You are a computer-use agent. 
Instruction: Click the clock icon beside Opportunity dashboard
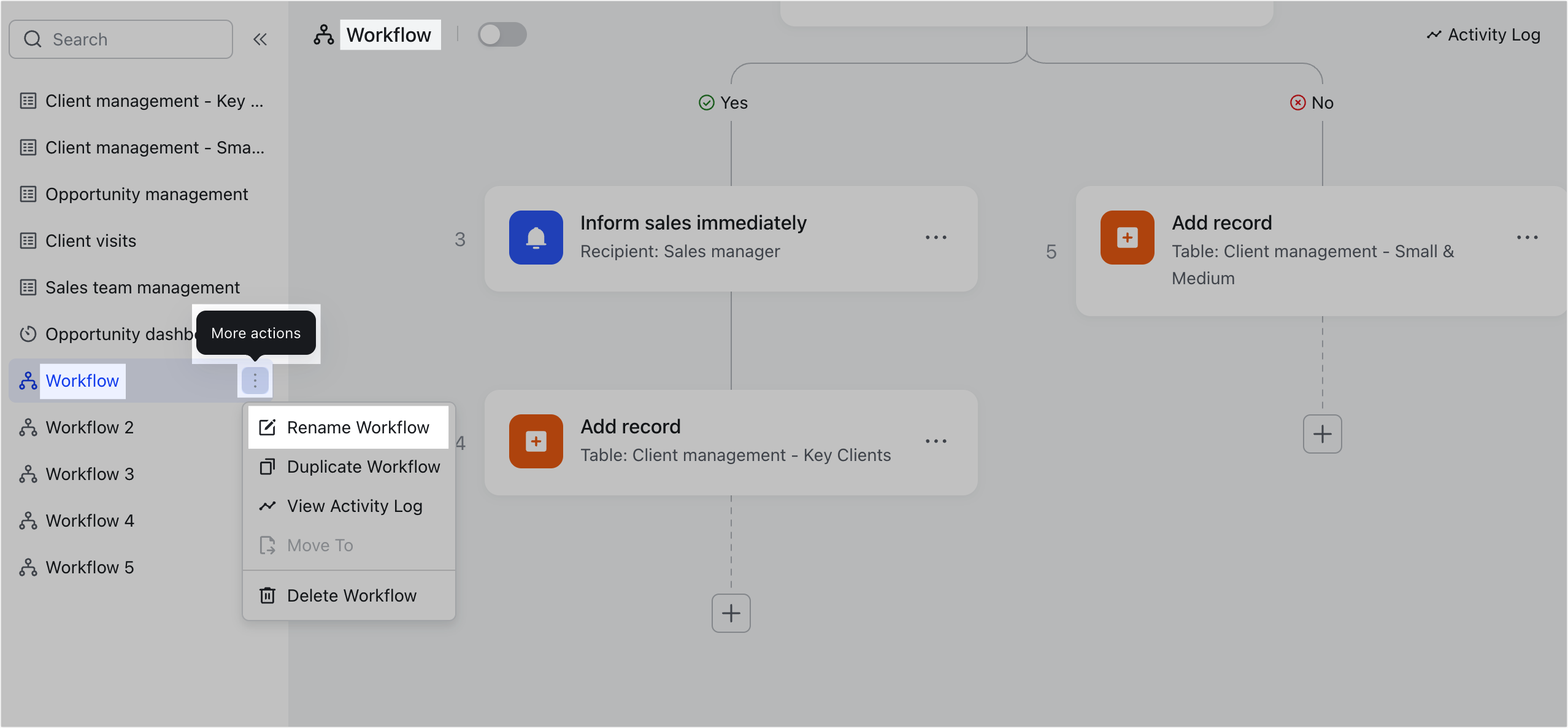pos(28,334)
